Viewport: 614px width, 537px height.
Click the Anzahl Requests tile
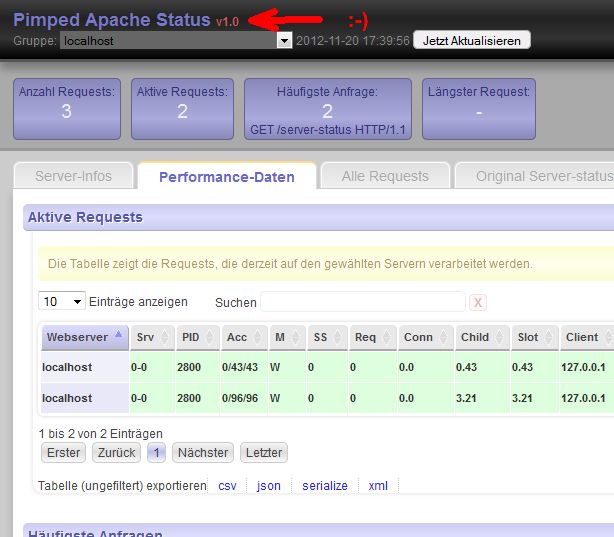pyautogui.click(x=67, y=109)
